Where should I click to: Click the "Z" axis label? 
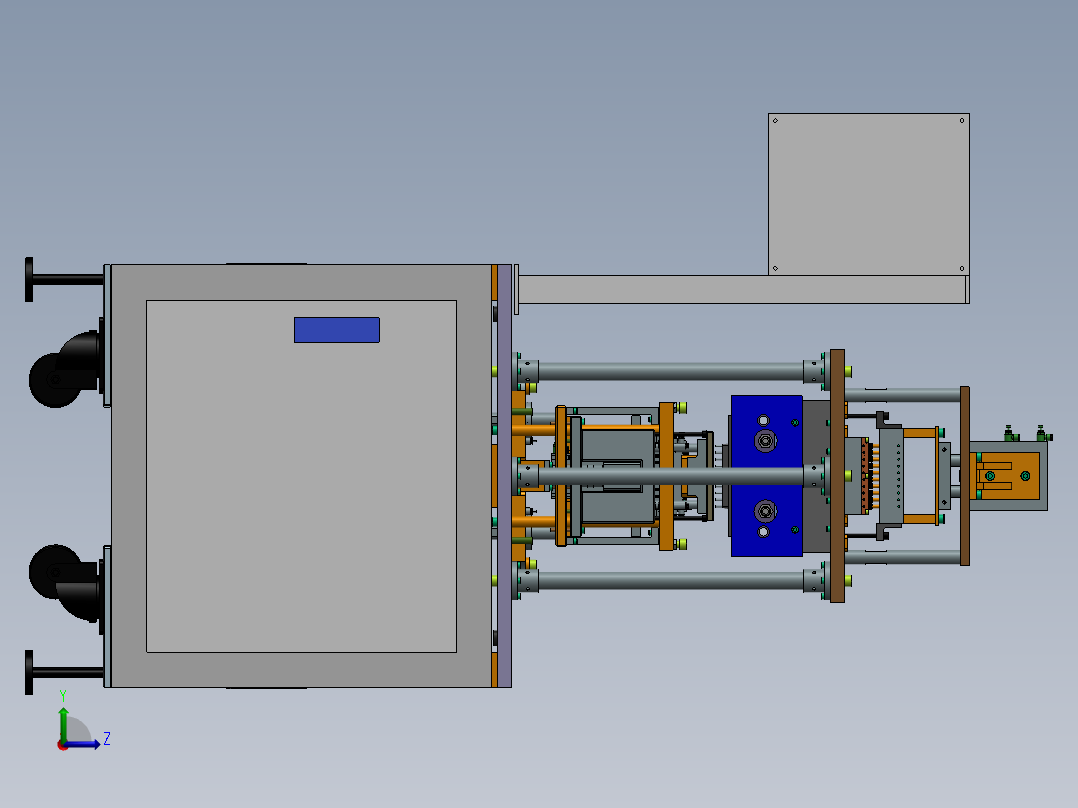click(x=107, y=739)
